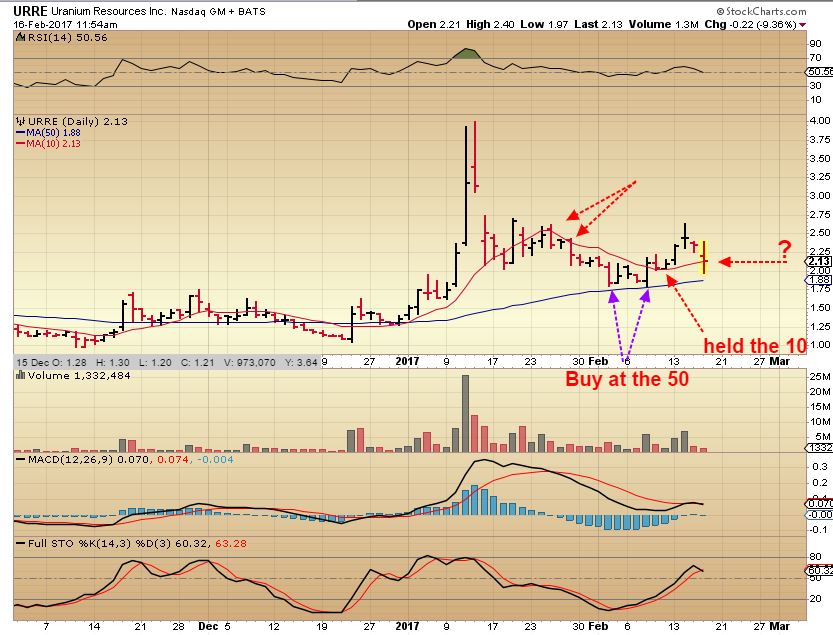
Task: Click the RSI(14) 50.56 indicator label
Action: (67, 37)
